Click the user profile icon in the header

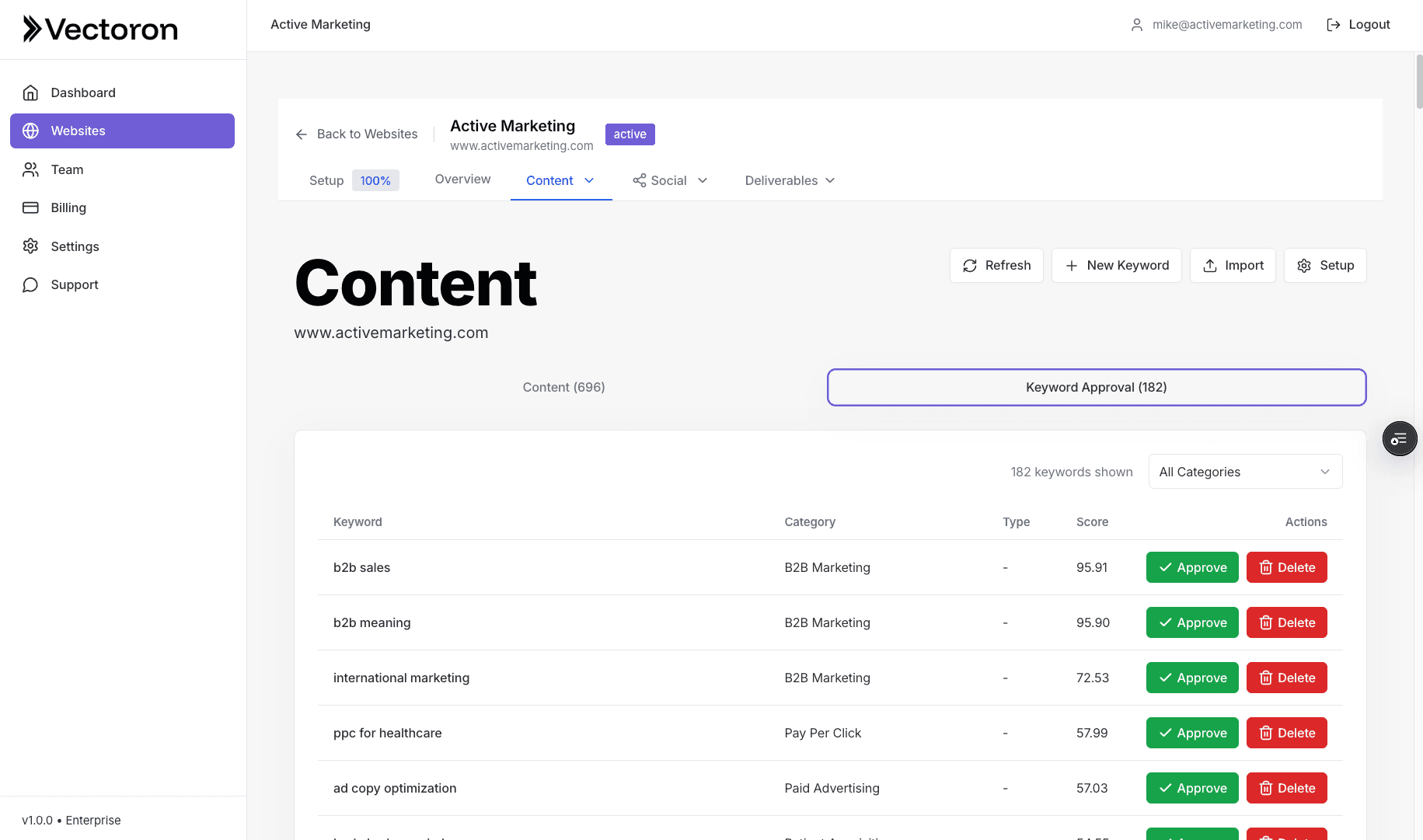(x=1137, y=24)
